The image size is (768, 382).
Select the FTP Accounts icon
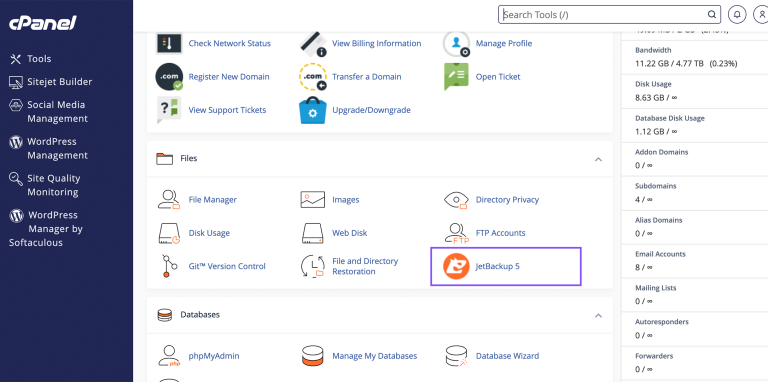point(456,233)
